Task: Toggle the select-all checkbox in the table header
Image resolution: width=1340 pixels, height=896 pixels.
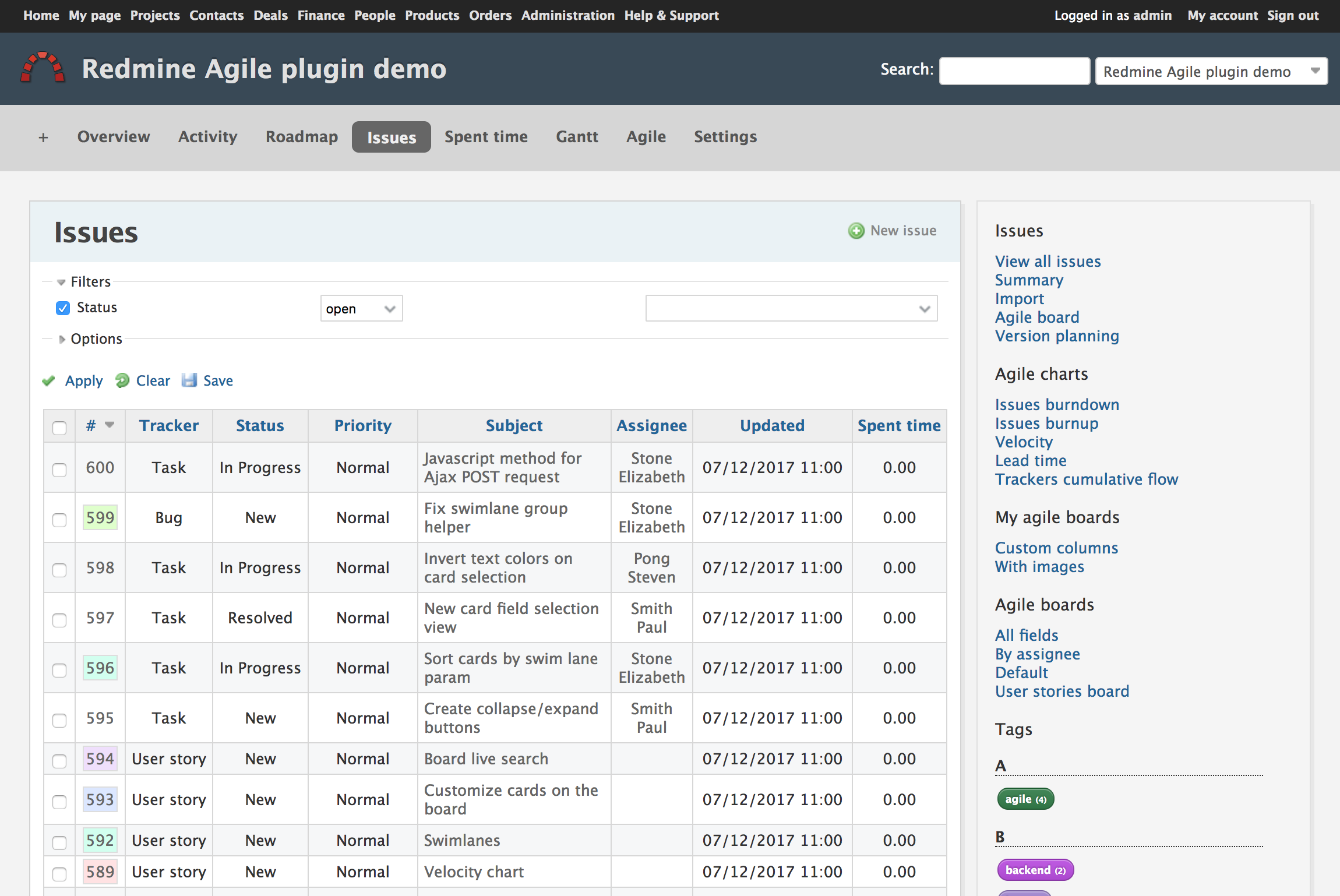Action: [x=59, y=428]
